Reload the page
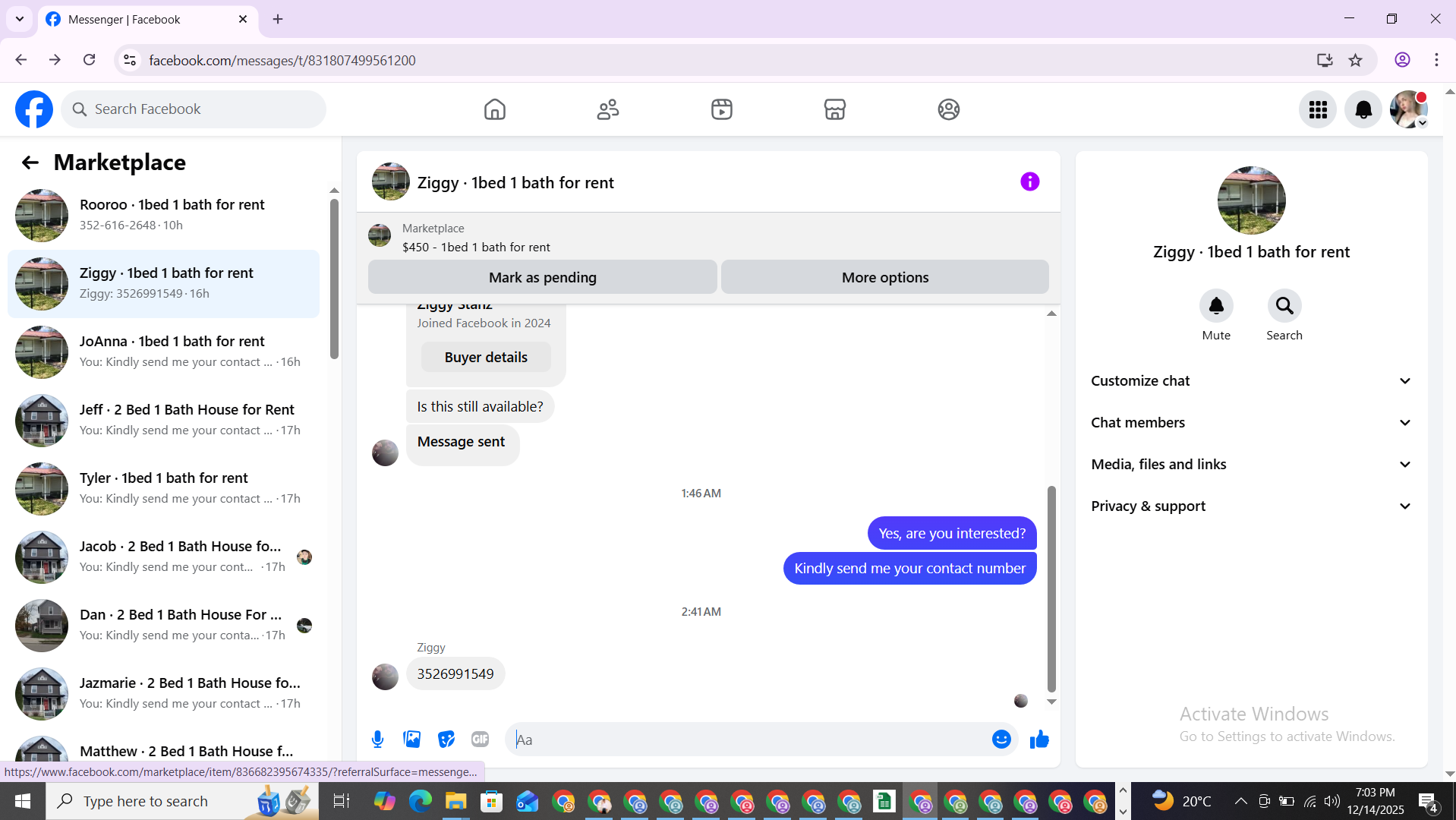This screenshot has width=1456, height=820. pos(89,60)
